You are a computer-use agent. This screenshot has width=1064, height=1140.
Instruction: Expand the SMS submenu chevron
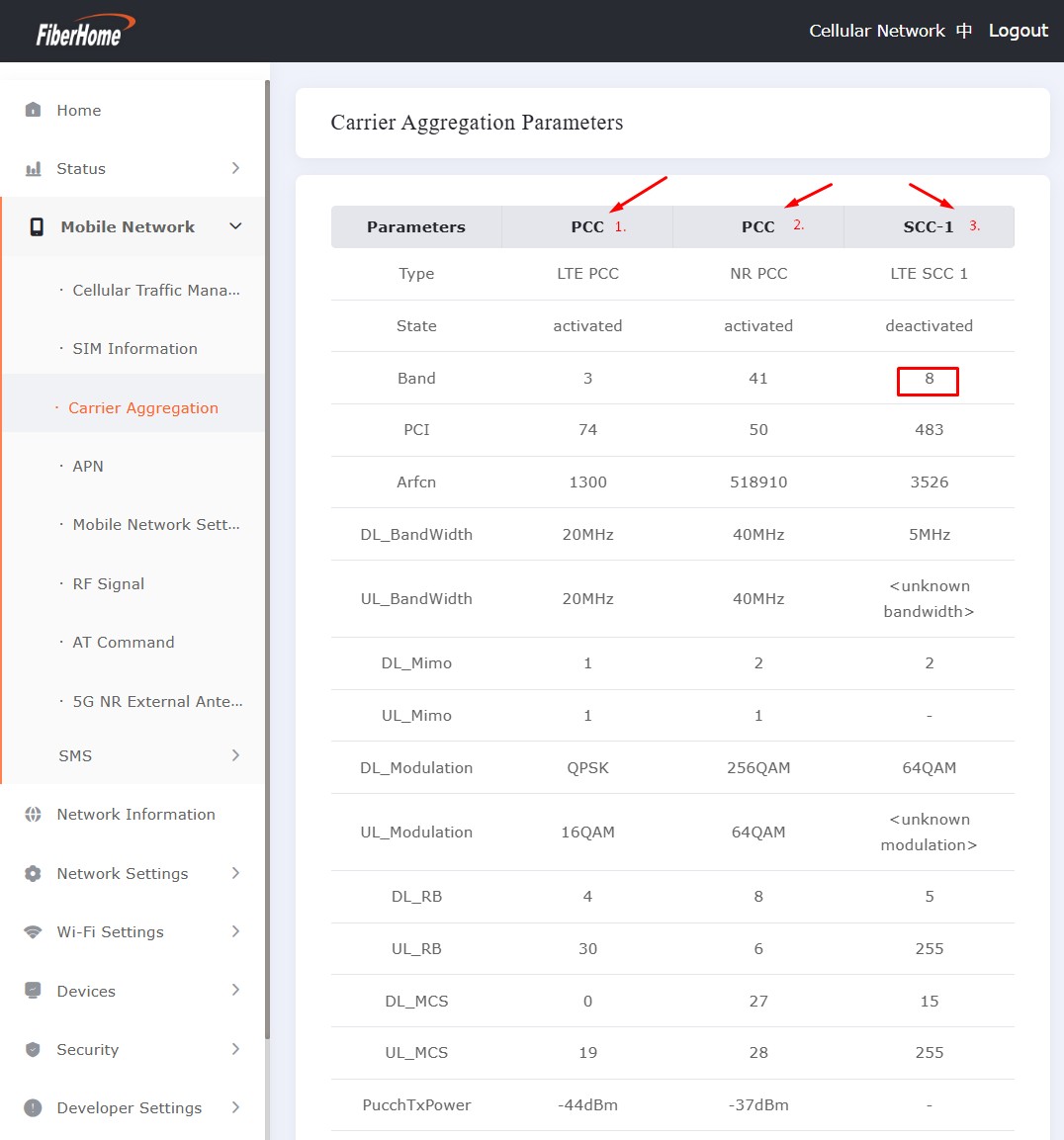point(235,755)
